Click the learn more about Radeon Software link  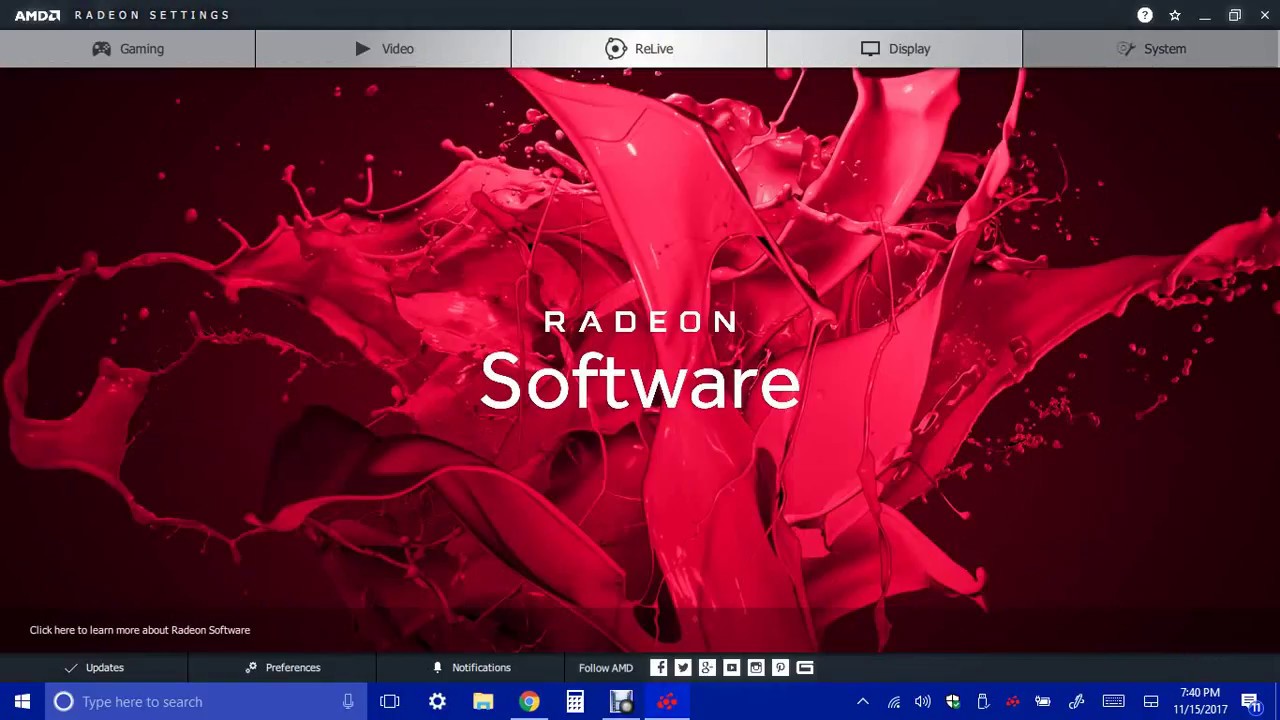click(140, 630)
